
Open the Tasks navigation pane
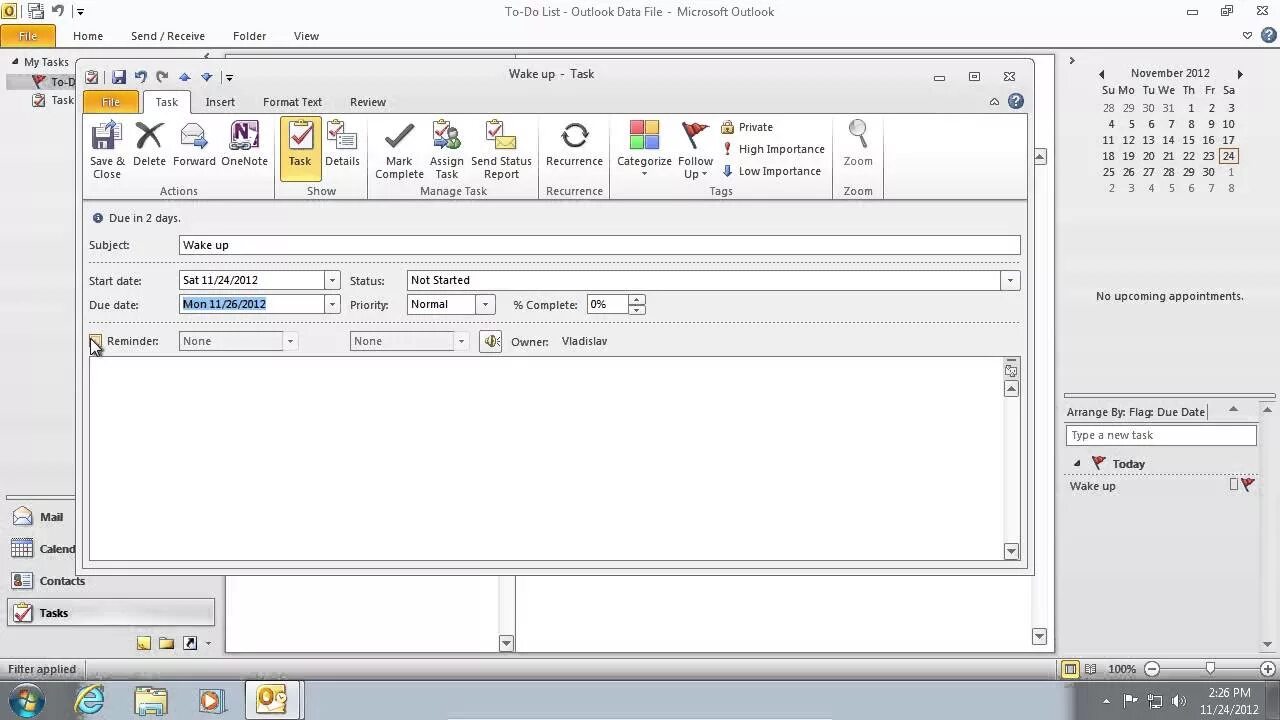click(x=110, y=613)
